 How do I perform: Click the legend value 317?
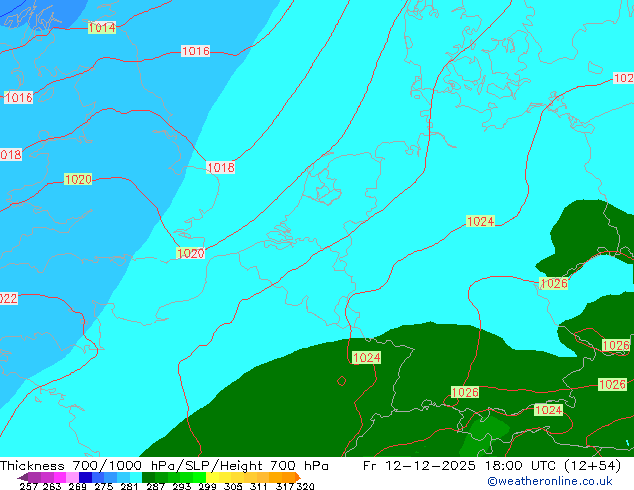coord(285,486)
